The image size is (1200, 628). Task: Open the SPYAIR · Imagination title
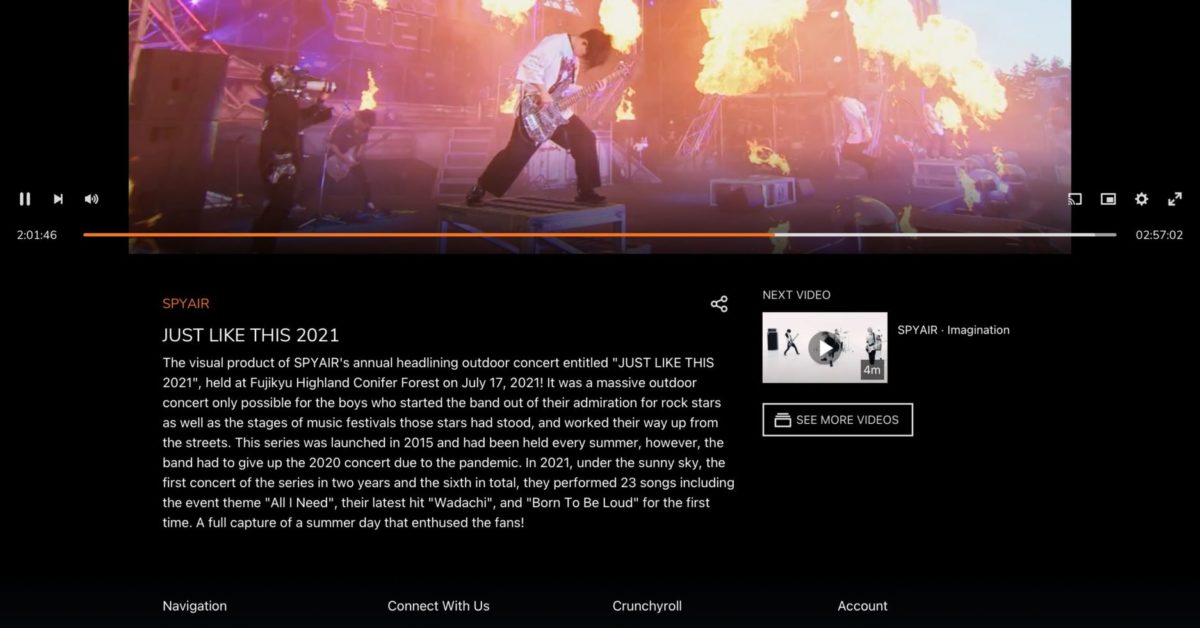(x=953, y=330)
